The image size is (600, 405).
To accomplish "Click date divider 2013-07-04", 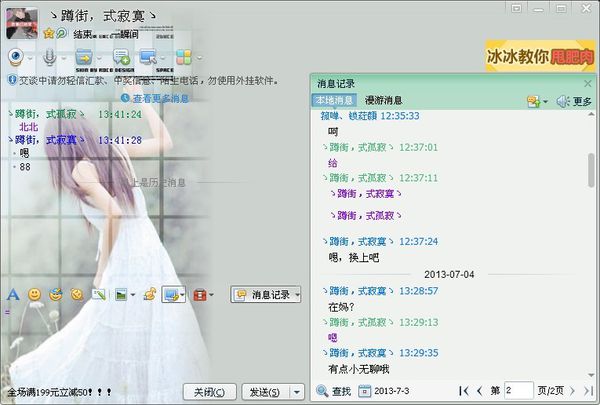I will [449, 274].
